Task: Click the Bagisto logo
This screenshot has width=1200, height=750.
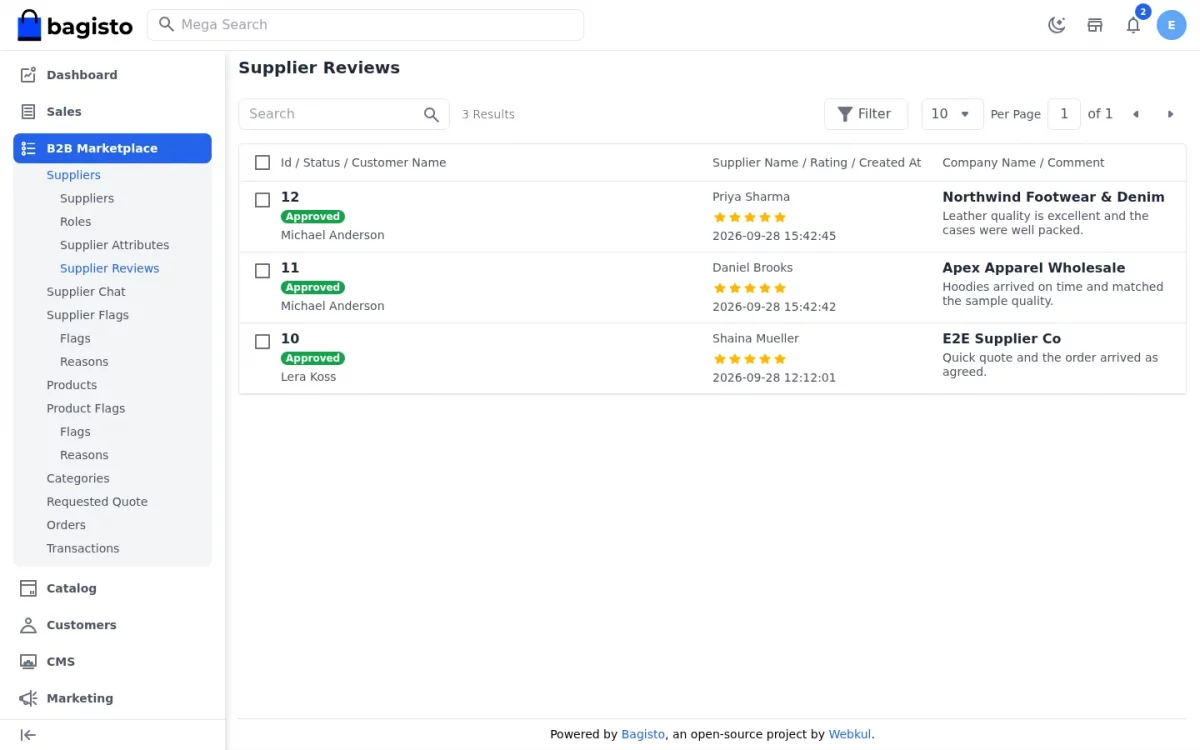Action: (75, 25)
